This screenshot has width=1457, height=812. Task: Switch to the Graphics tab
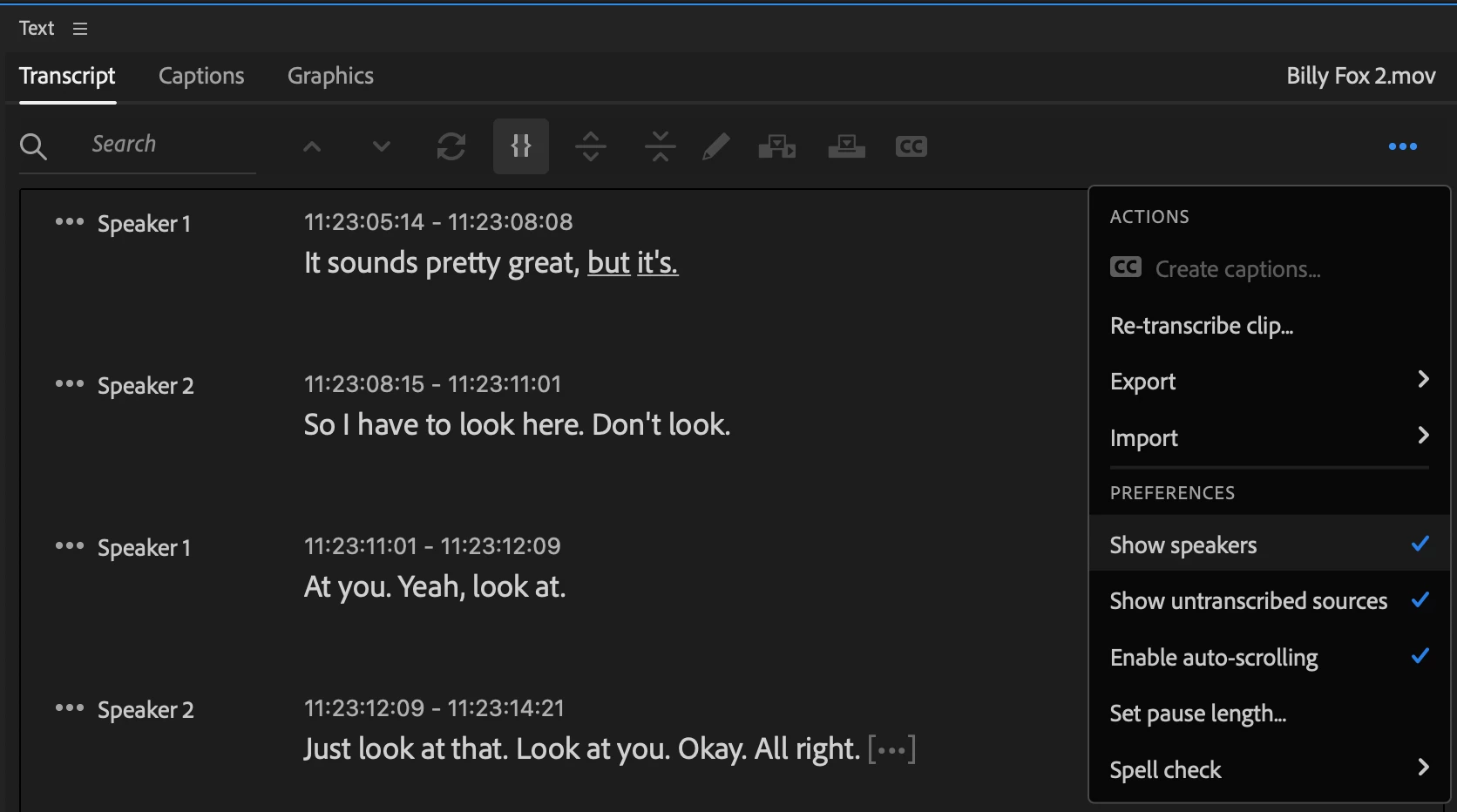(x=330, y=77)
